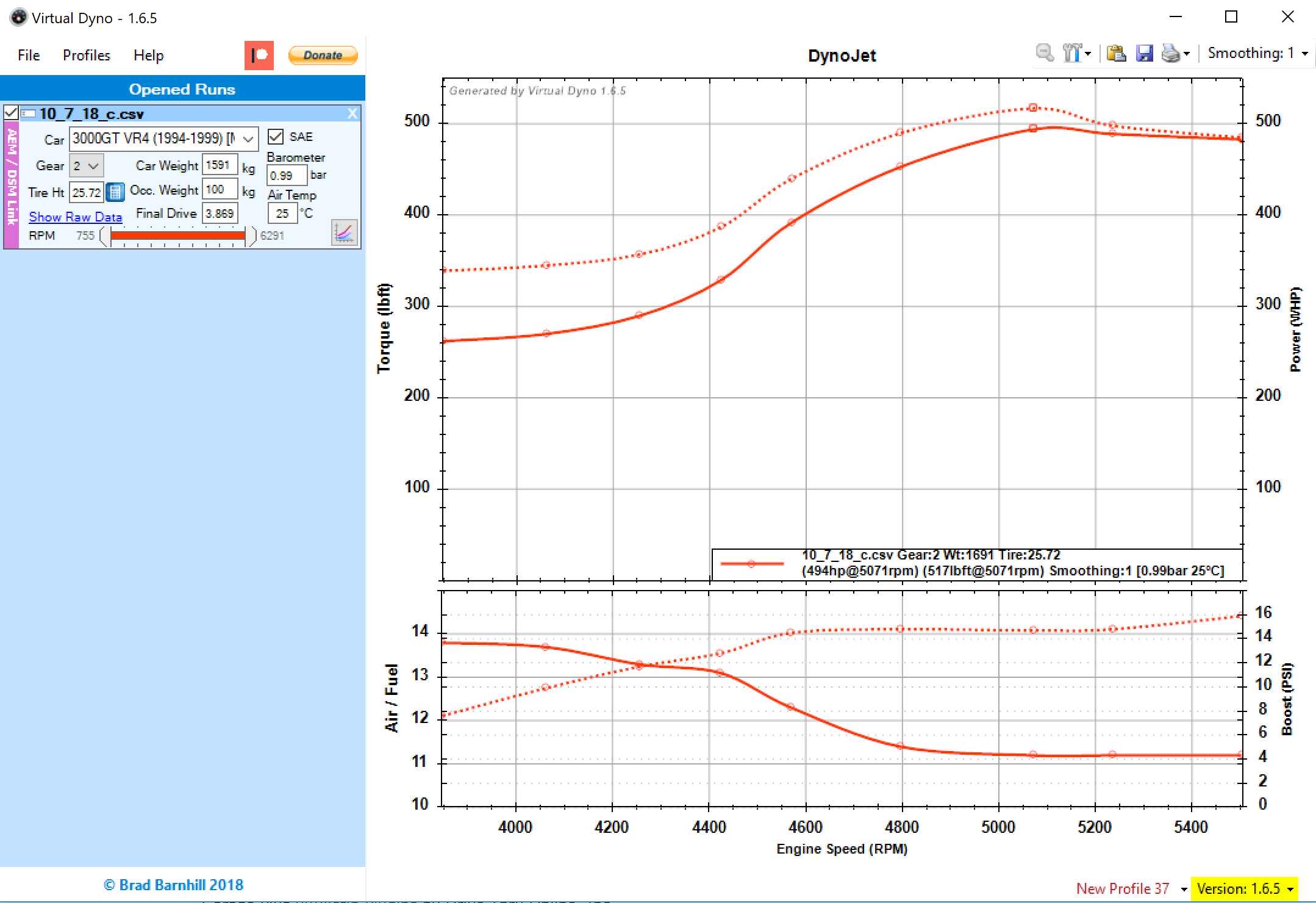The width and height of the screenshot is (1316, 903).
Task: Open the Profiles menu
Action: 87,56
